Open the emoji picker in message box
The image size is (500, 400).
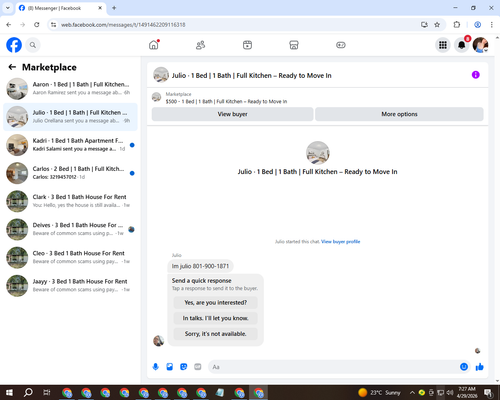click(464, 367)
